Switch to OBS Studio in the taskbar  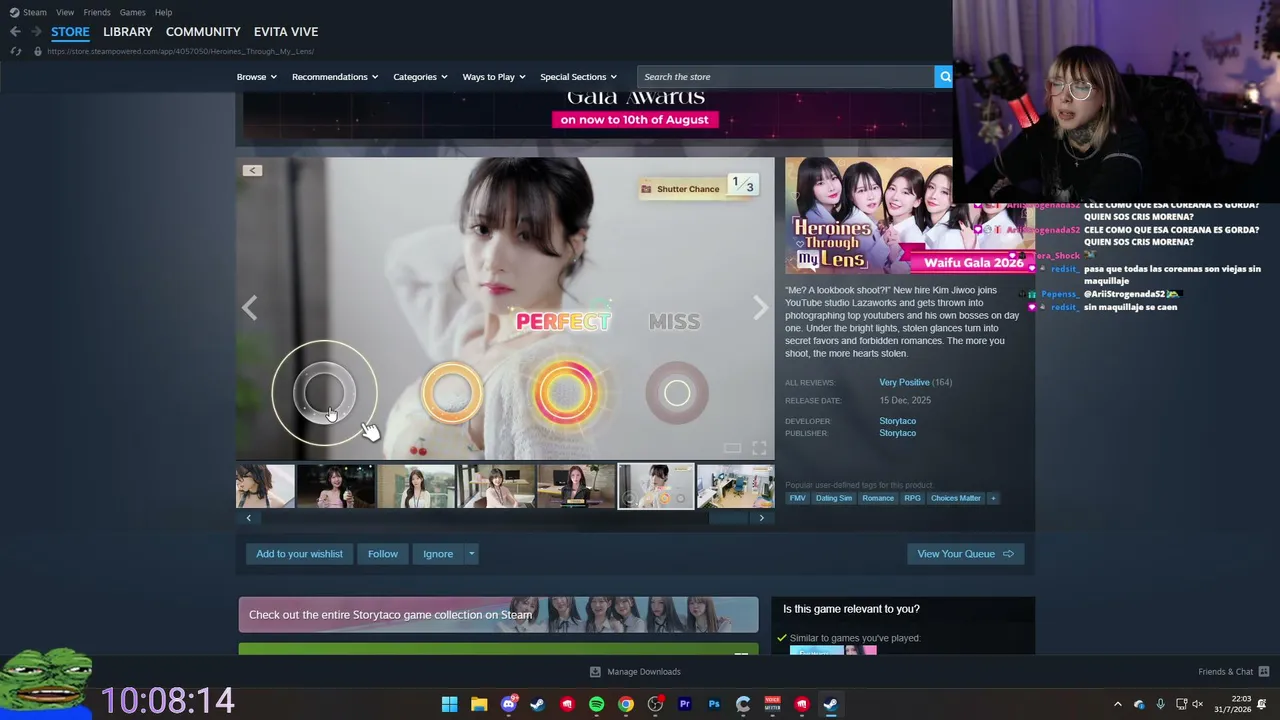pyautogui.click(x=655, y=704)
